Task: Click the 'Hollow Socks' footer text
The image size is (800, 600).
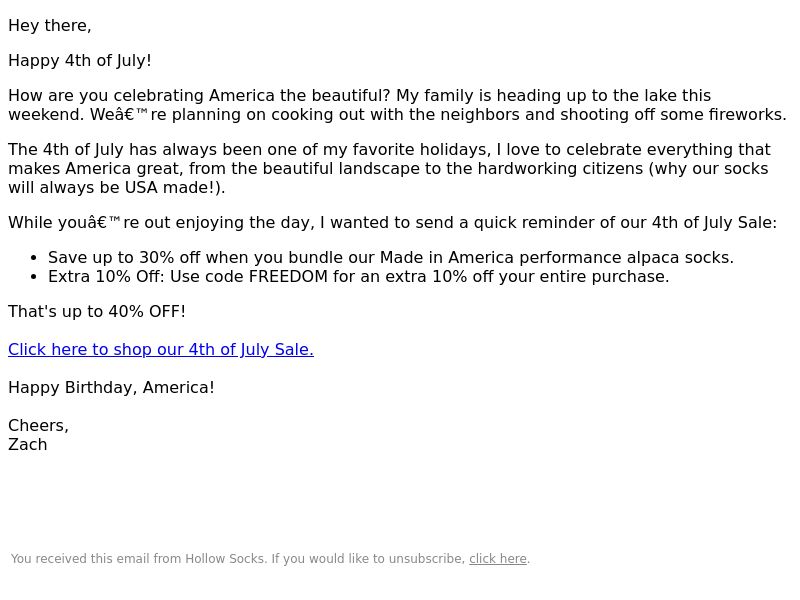Action: point(226,559)
